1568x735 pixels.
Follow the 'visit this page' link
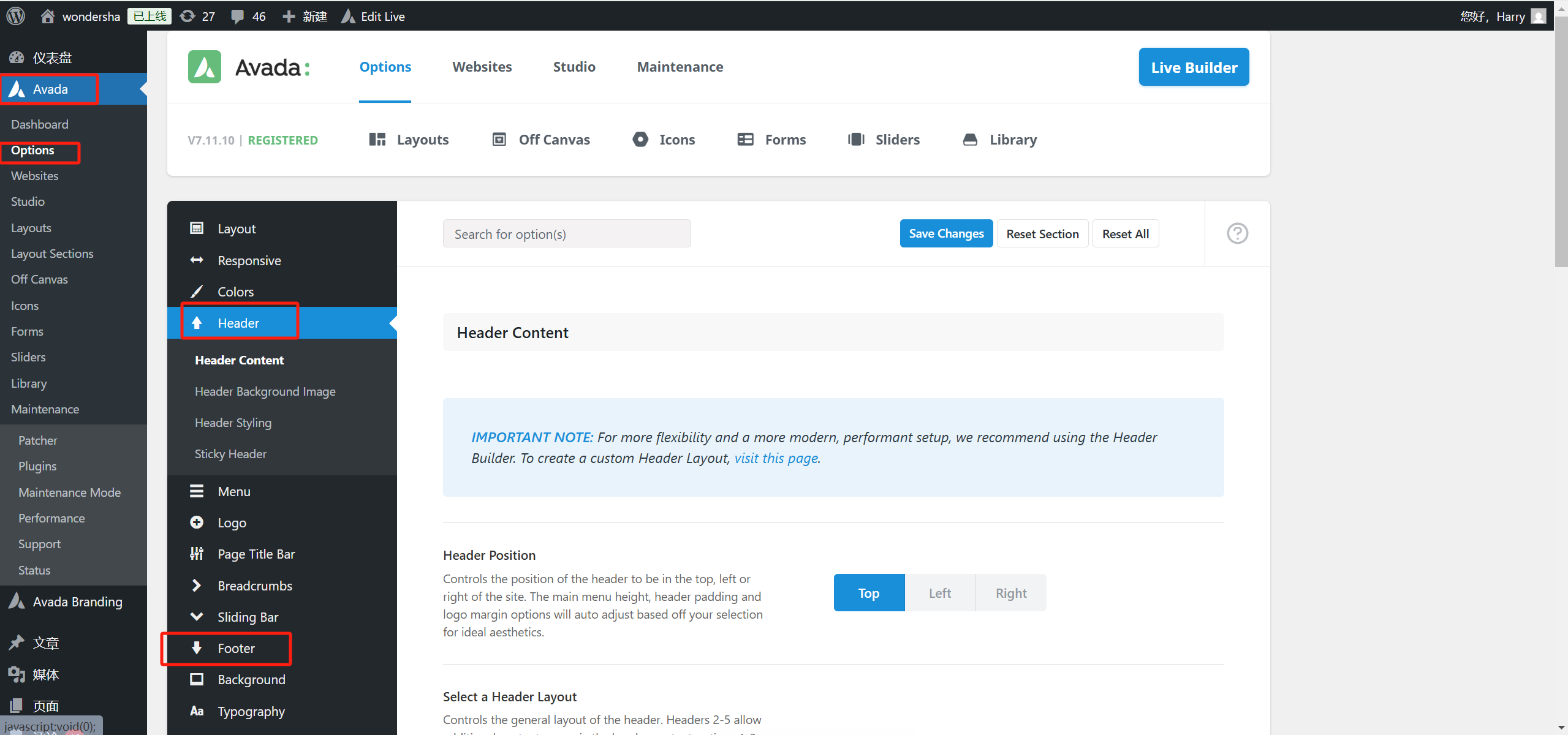776,458
